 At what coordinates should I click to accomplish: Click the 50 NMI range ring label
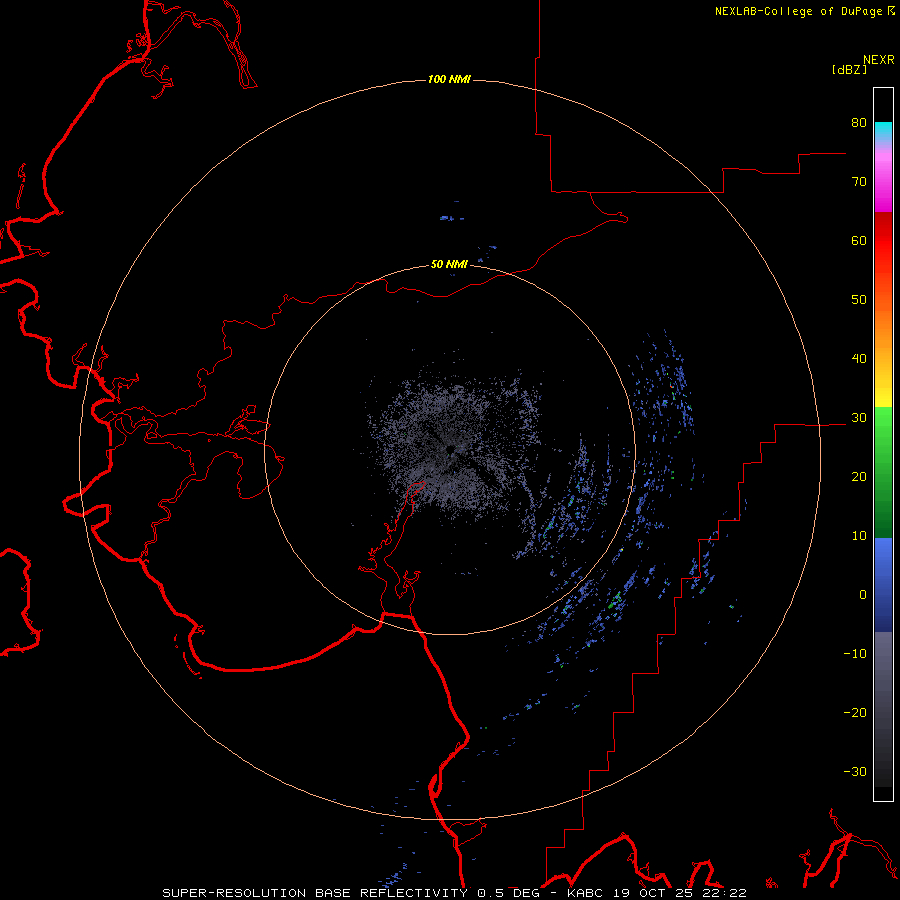[449, 265]
